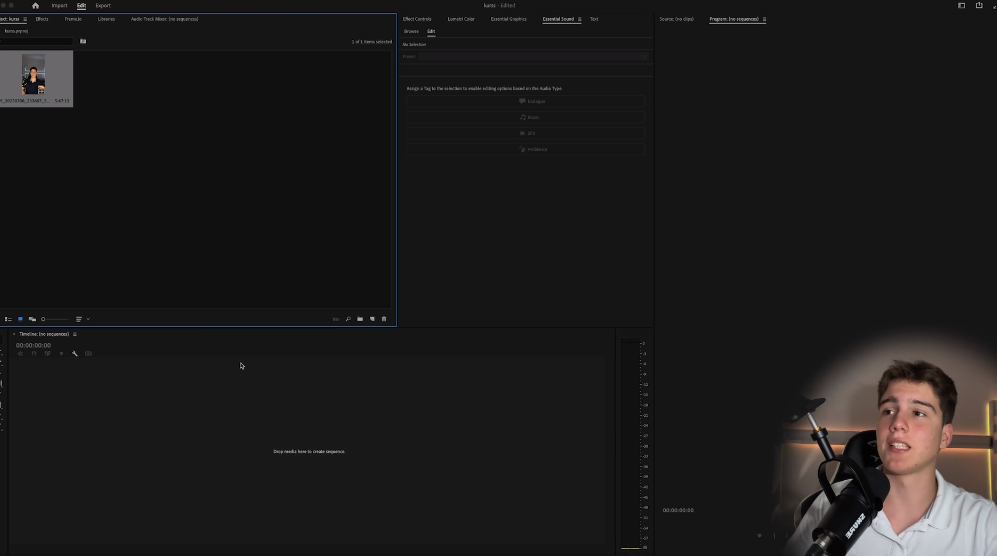Click the Program monitor timecode 00:00:00:00
Image resolution: width=997 pixels, height=556 pixels.
click(x=678, y=510)
